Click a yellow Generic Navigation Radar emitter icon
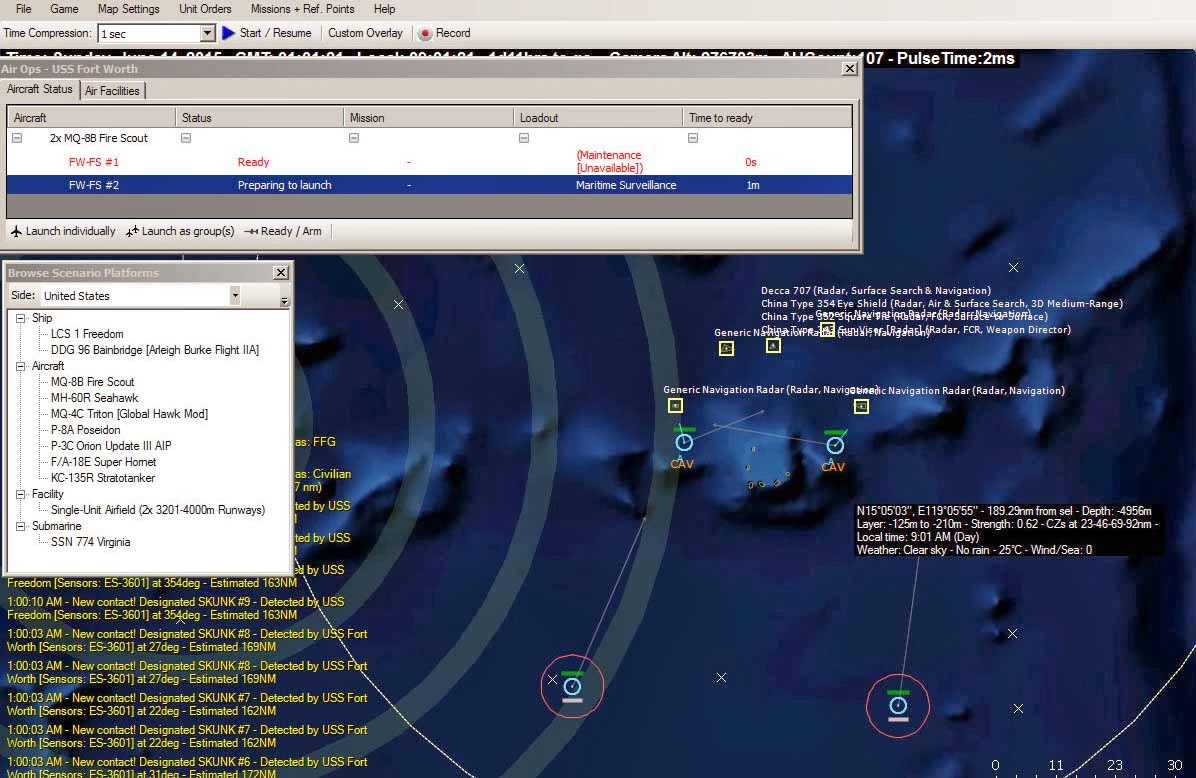1196x778 pixels. [675, 406]
